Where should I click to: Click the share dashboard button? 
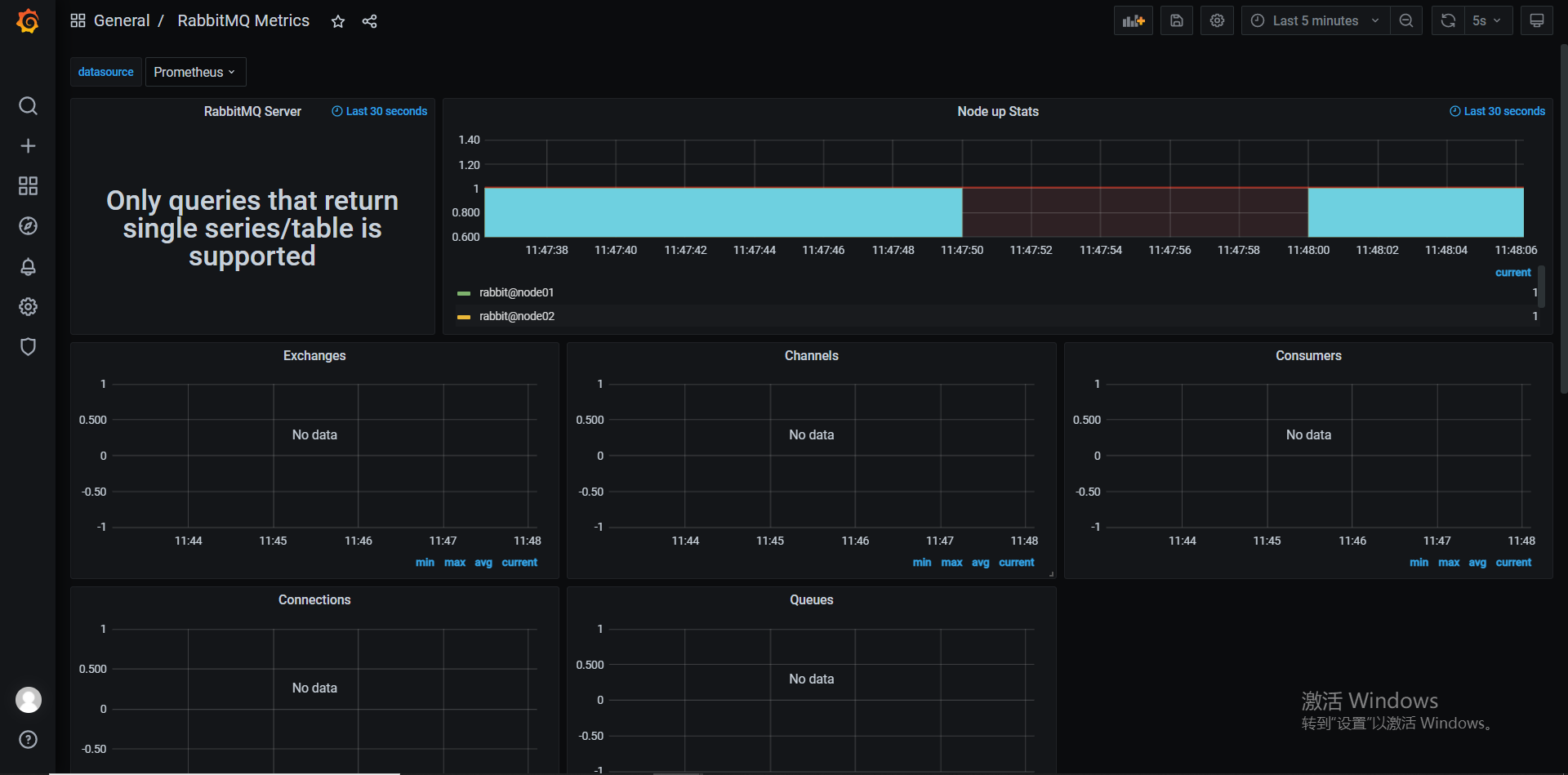click(369, 21)
